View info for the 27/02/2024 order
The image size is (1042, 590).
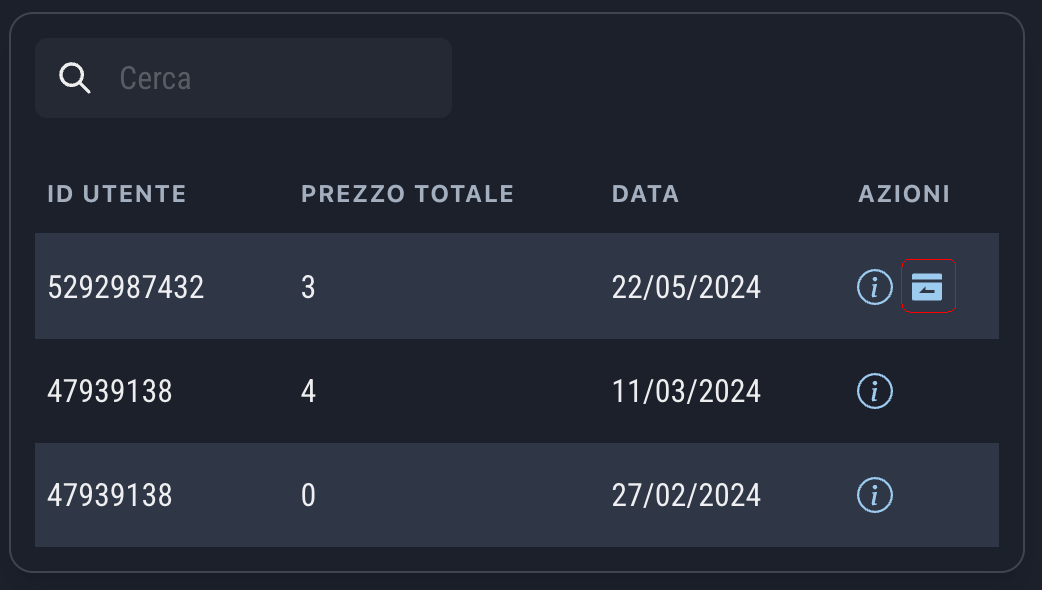875,495
